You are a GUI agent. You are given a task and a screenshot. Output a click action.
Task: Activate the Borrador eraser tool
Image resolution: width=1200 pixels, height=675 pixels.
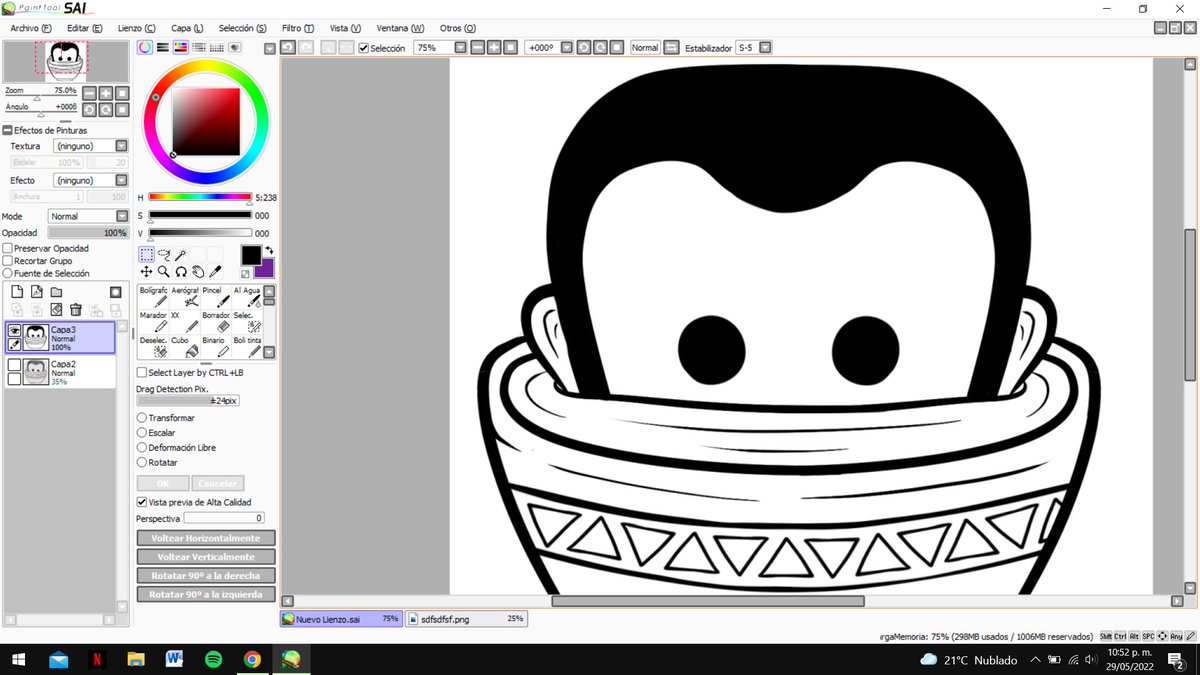point(215,321)
